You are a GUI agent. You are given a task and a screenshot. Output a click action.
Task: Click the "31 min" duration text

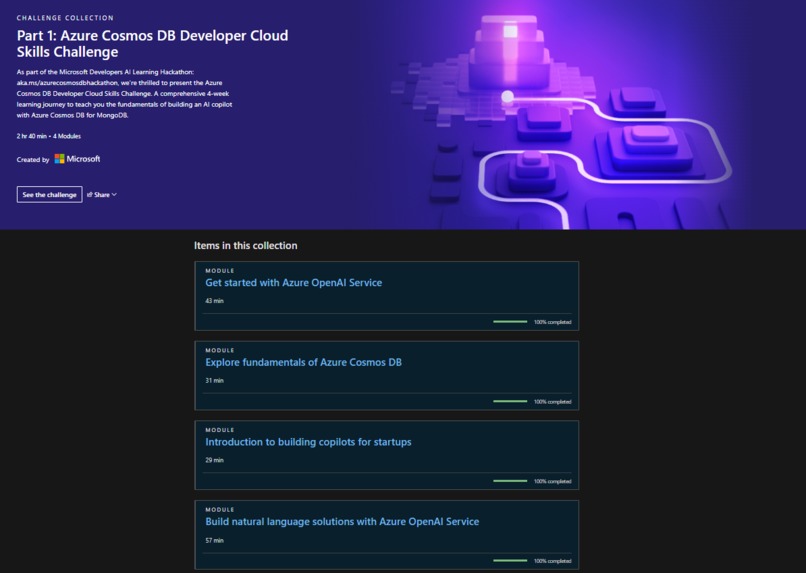tap(214, 380)
